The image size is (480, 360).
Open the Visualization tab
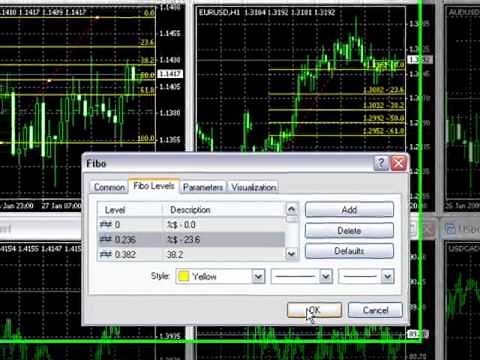point(253,187)
